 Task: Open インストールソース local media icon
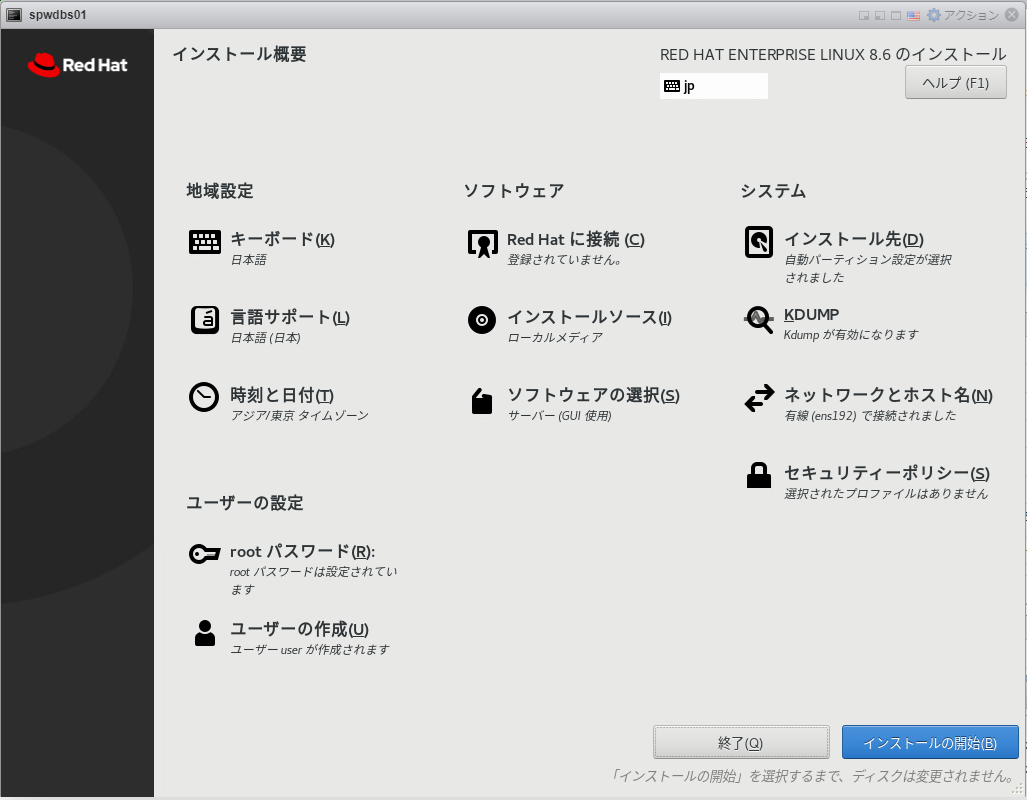(x=481, y=321)
